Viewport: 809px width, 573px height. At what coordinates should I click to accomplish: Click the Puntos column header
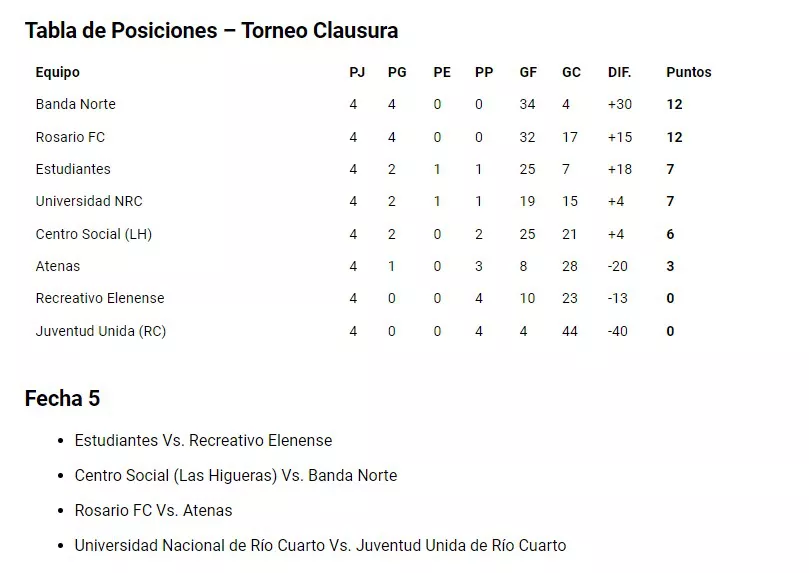tap(689, 72)
